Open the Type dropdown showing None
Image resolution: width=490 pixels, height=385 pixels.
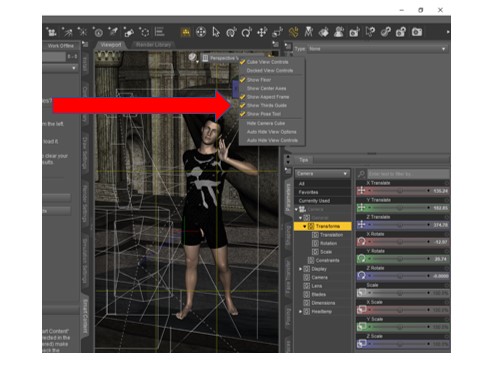[377, 49]
